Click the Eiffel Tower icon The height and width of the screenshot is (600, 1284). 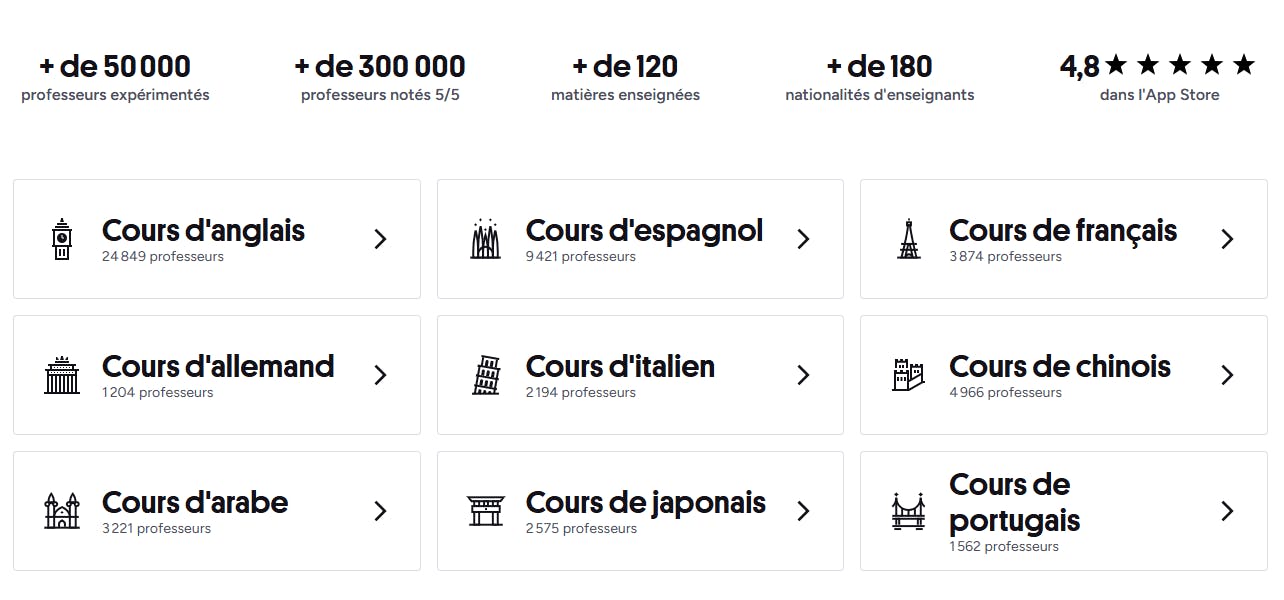909,239
